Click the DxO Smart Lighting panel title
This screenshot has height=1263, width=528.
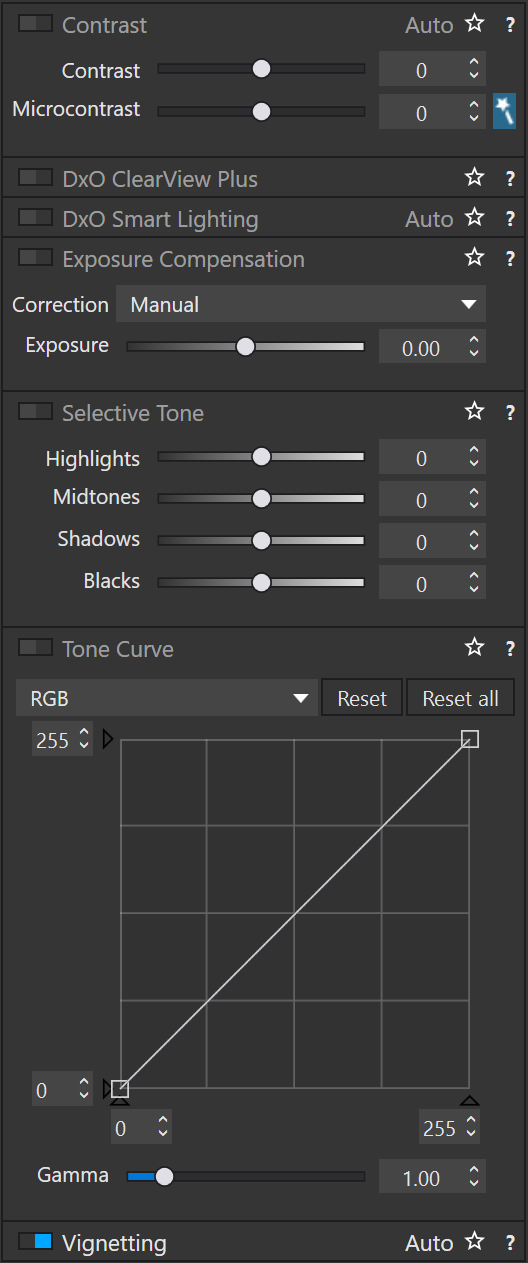click(160, 219)
